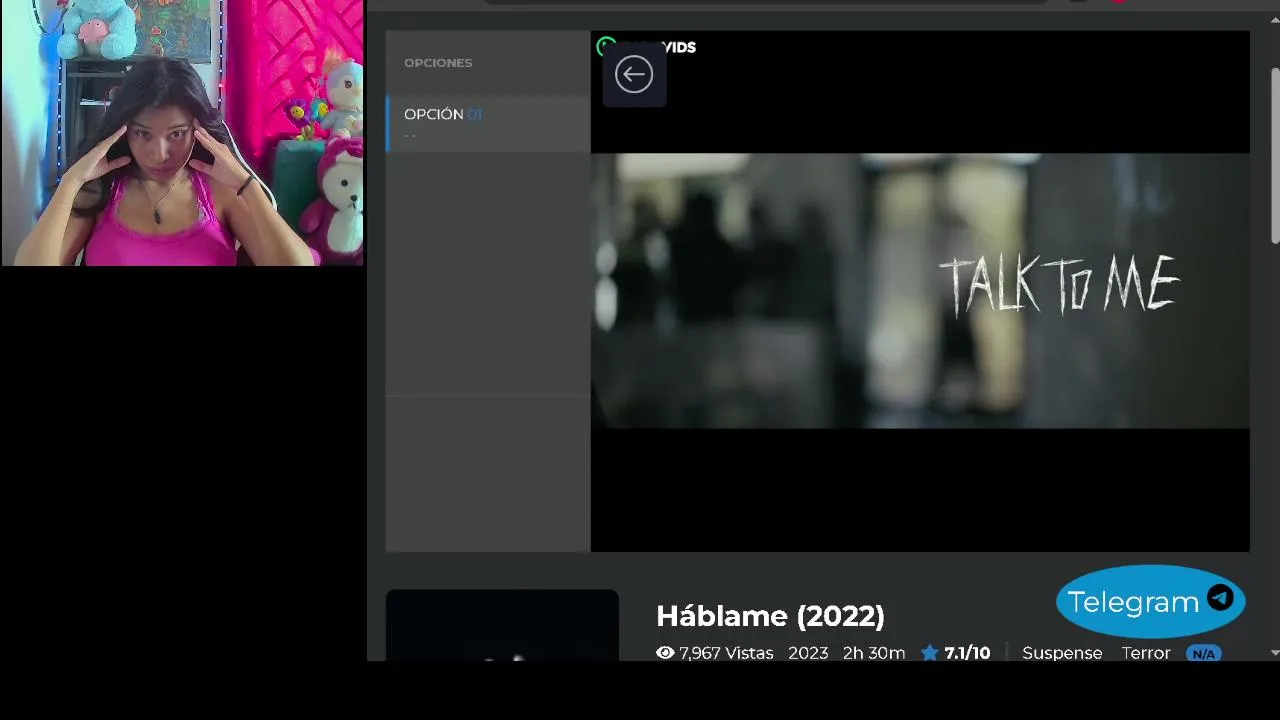Open the Terror genre link

(1146, 653)
